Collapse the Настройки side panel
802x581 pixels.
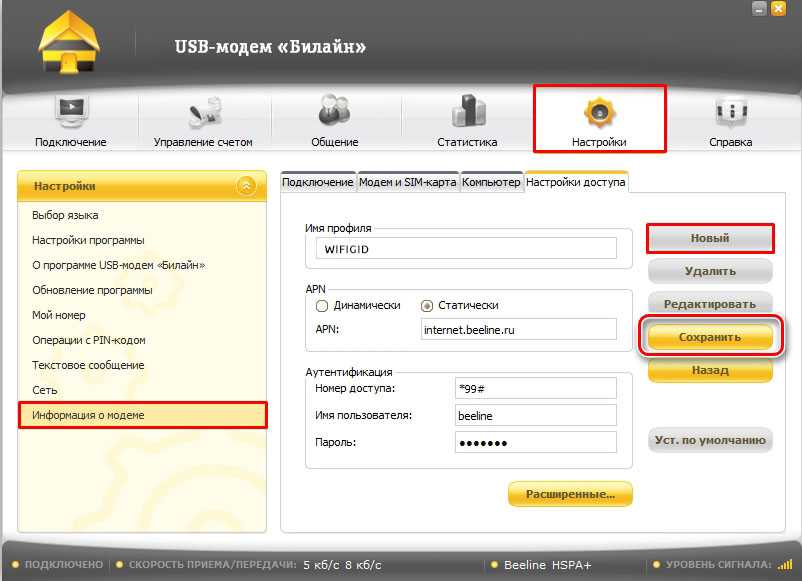coord(245,186)
